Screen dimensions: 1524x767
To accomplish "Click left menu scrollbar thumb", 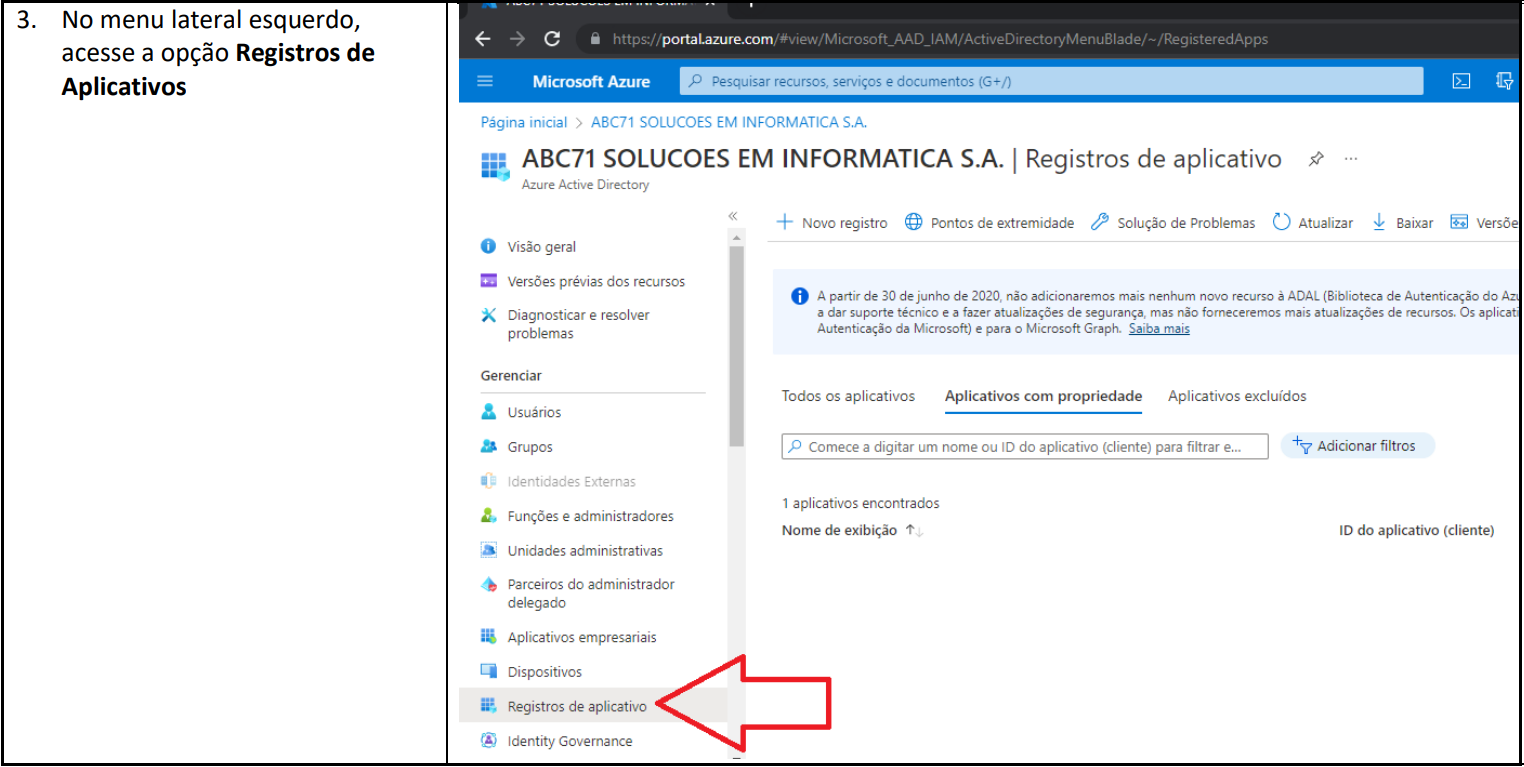I will point(737,345).
